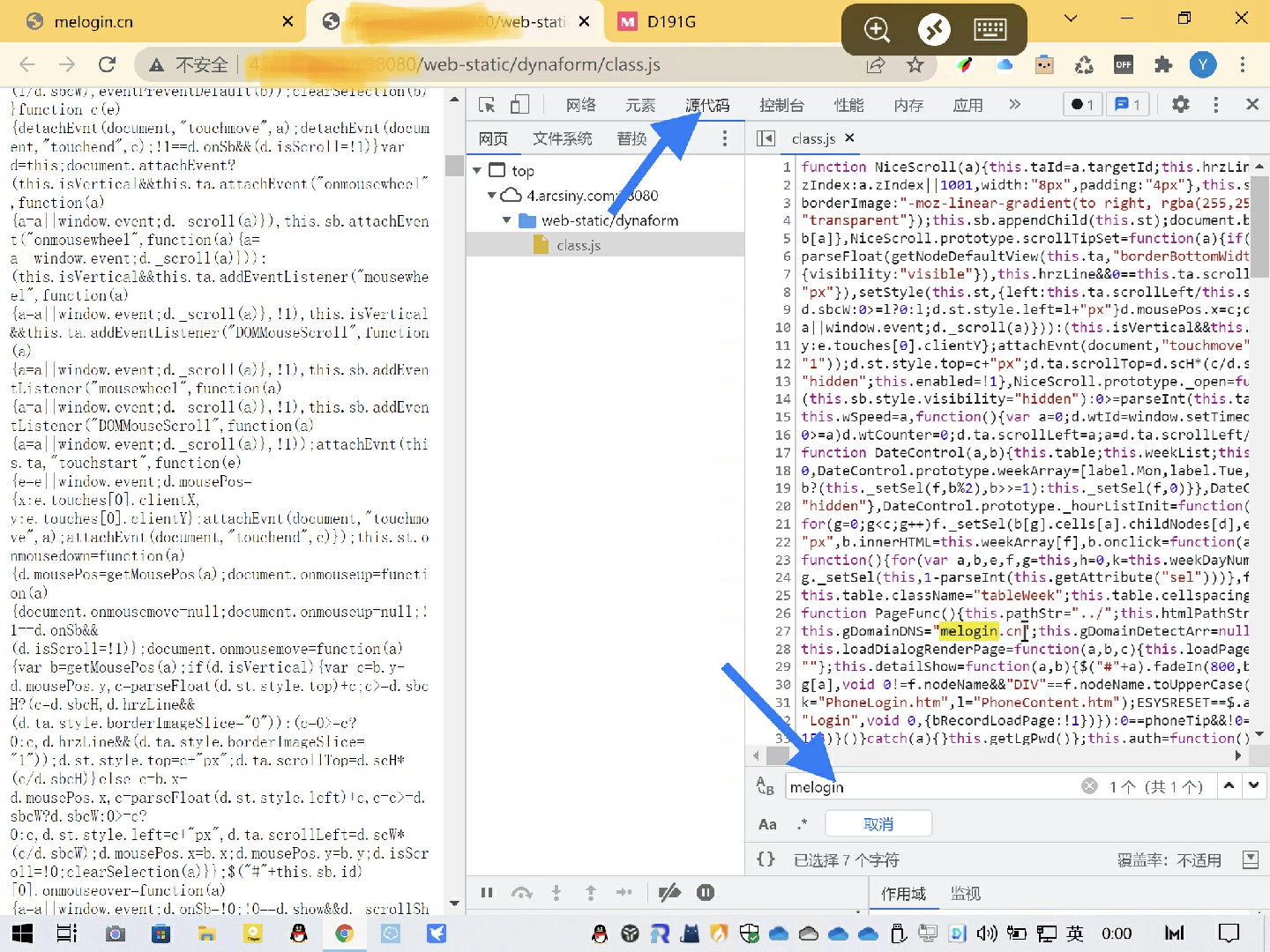This screenshot has width=1270, height=952.
Task: Jump to the next search match
Action: [x=1253, y=785]
